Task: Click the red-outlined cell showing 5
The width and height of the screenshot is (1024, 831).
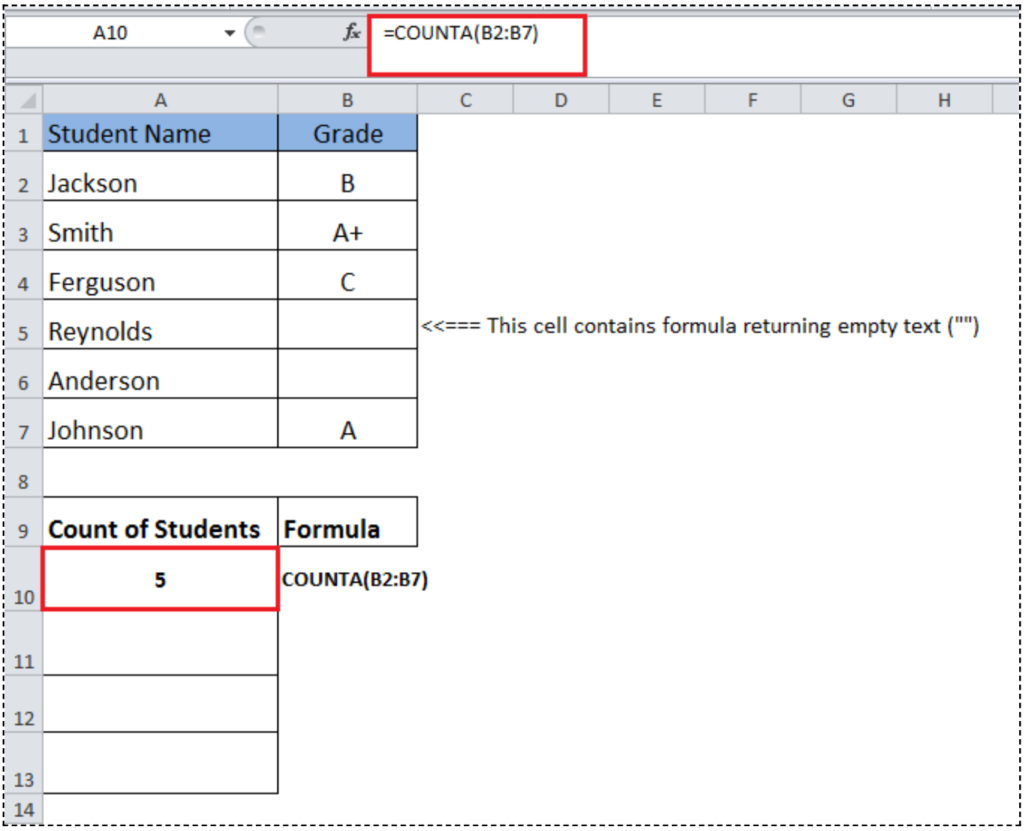Action: point(160,579)
